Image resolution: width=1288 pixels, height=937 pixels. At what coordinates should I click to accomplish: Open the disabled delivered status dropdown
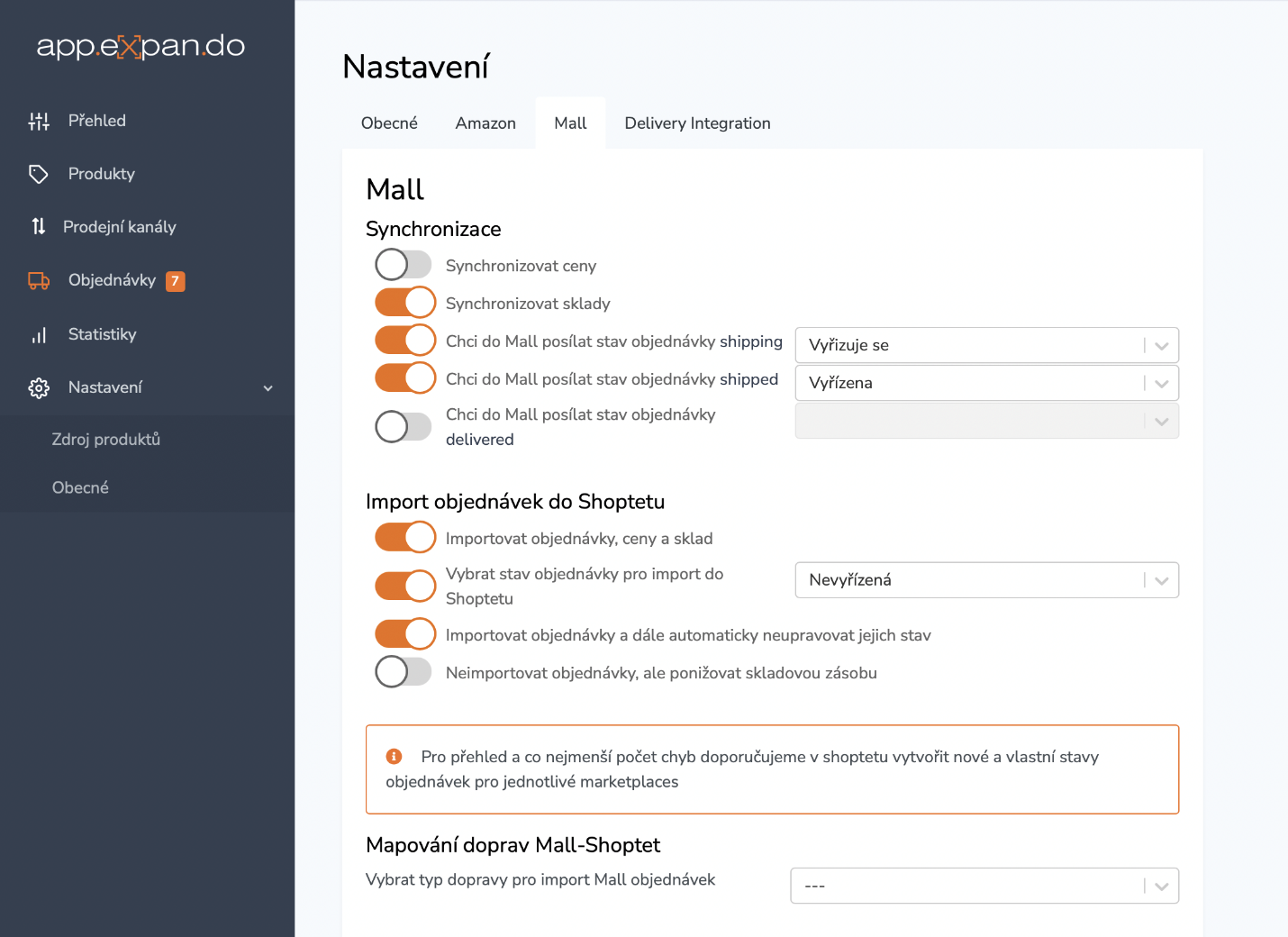987,421
